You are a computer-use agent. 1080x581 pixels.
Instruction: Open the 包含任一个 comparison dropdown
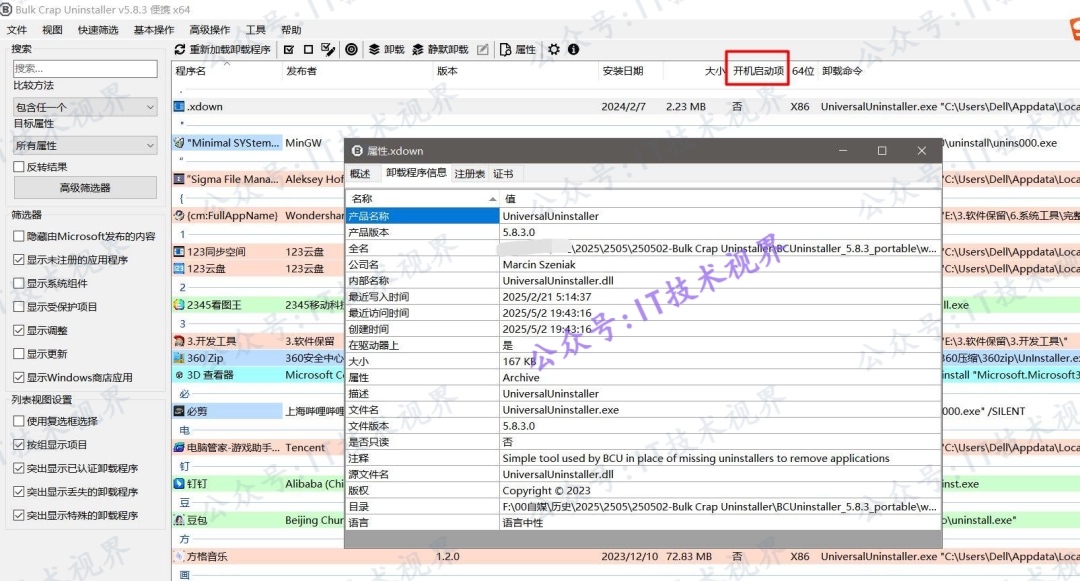(x=85, y=107)
